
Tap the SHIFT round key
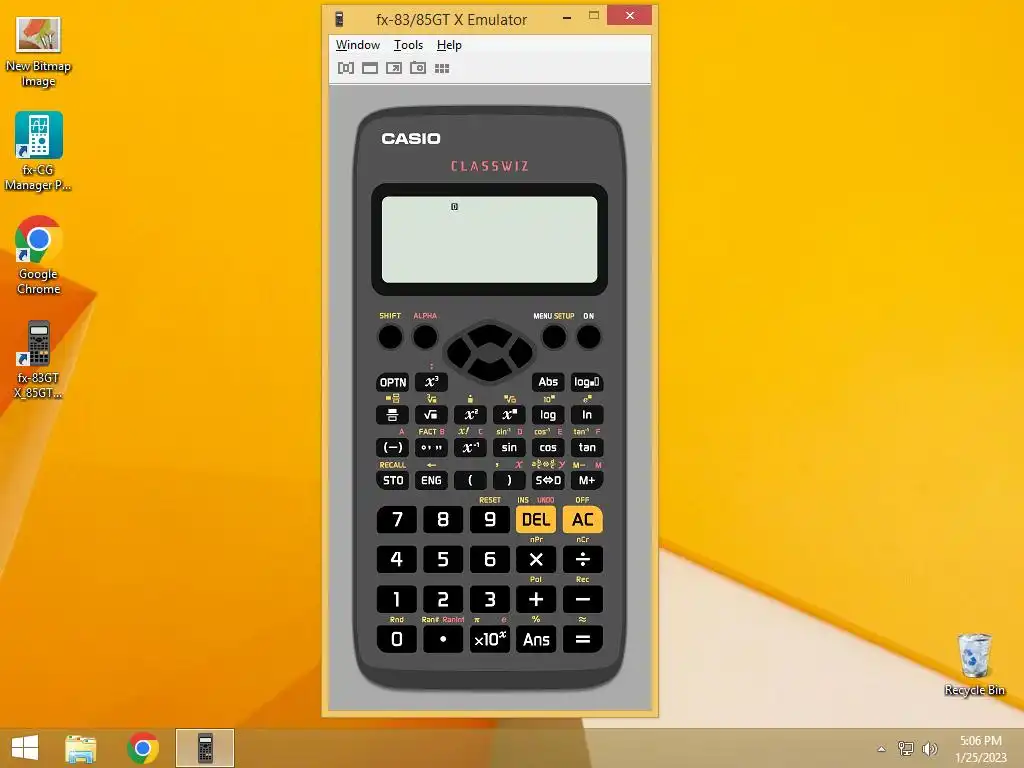[391, 338]
